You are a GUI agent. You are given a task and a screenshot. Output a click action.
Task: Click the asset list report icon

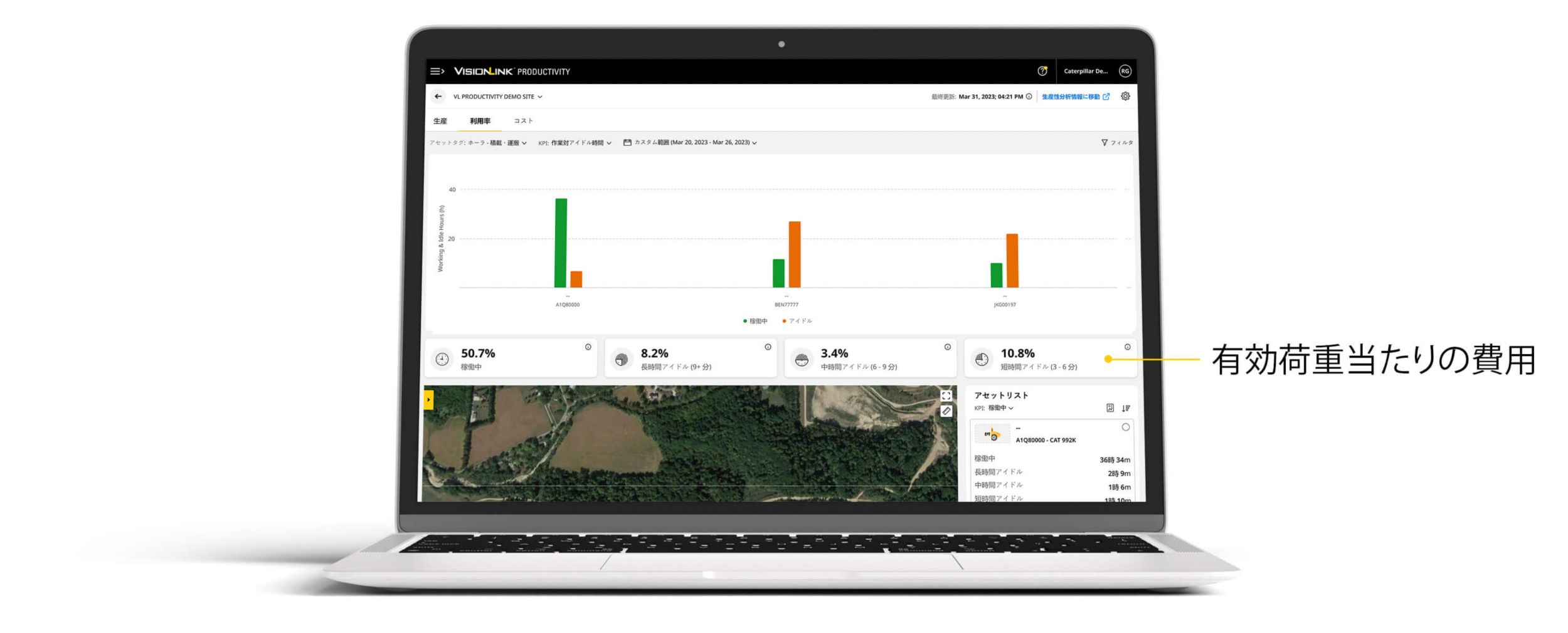1110,409
